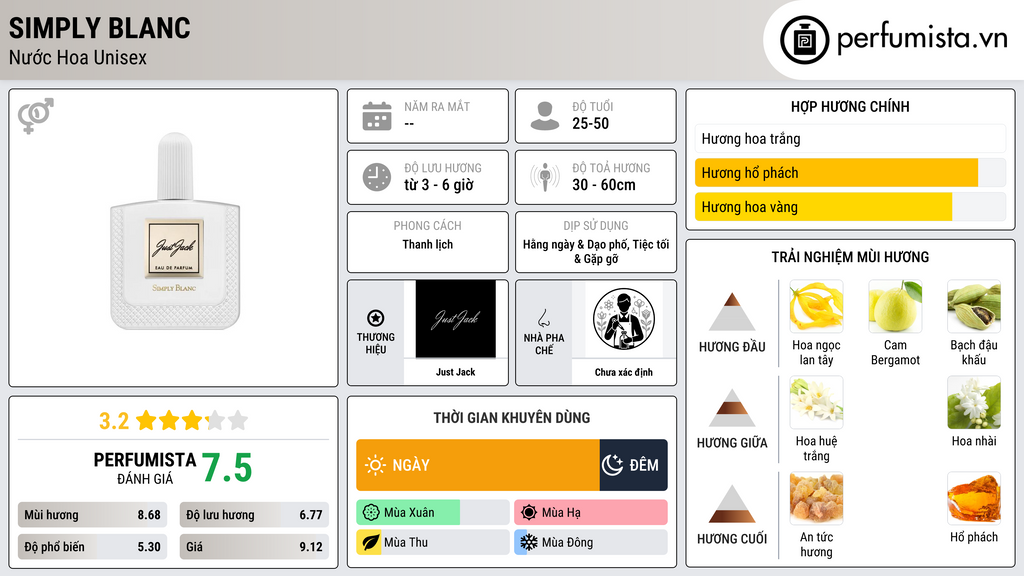Image resolution: width=1024 pixels, height=576 pixels.
Task: Click the 25-50 age value
Action: click(590, 123)
